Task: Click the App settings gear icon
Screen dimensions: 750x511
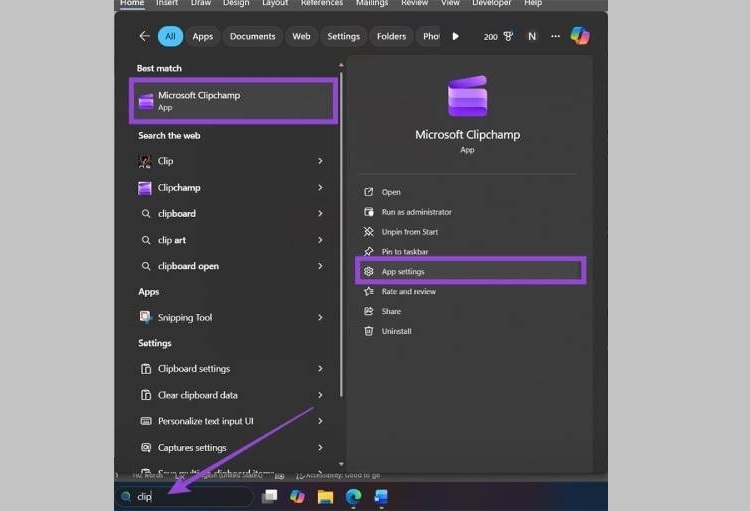Action: point(368,271)
